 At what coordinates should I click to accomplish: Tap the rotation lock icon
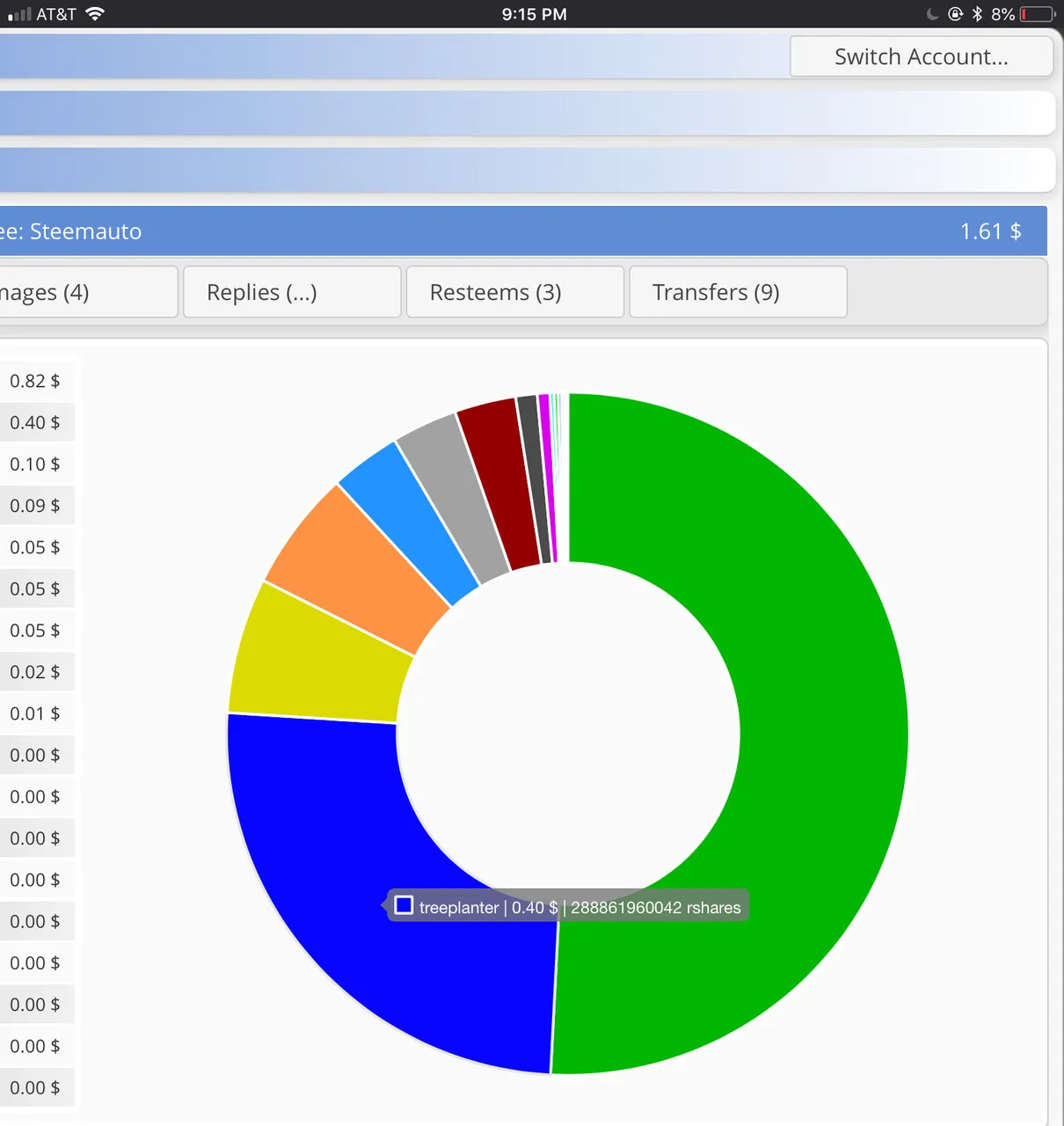click(956, 13)
